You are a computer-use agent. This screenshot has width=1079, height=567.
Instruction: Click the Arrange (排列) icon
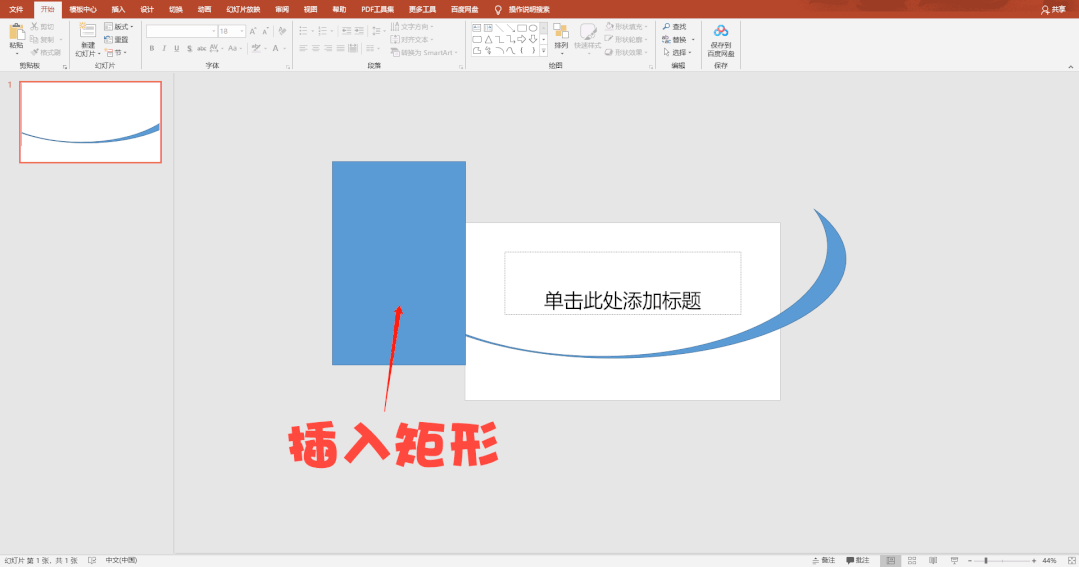(561, 32)
